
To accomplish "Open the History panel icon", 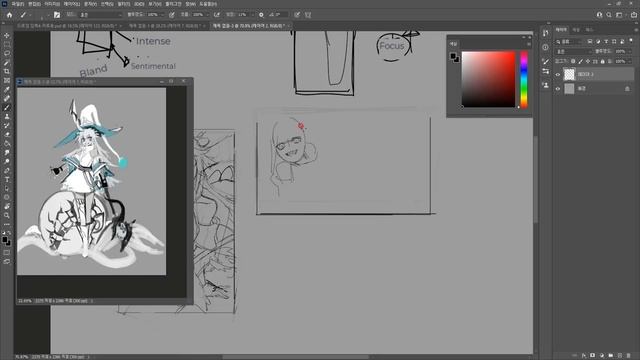I will [546, 33].
